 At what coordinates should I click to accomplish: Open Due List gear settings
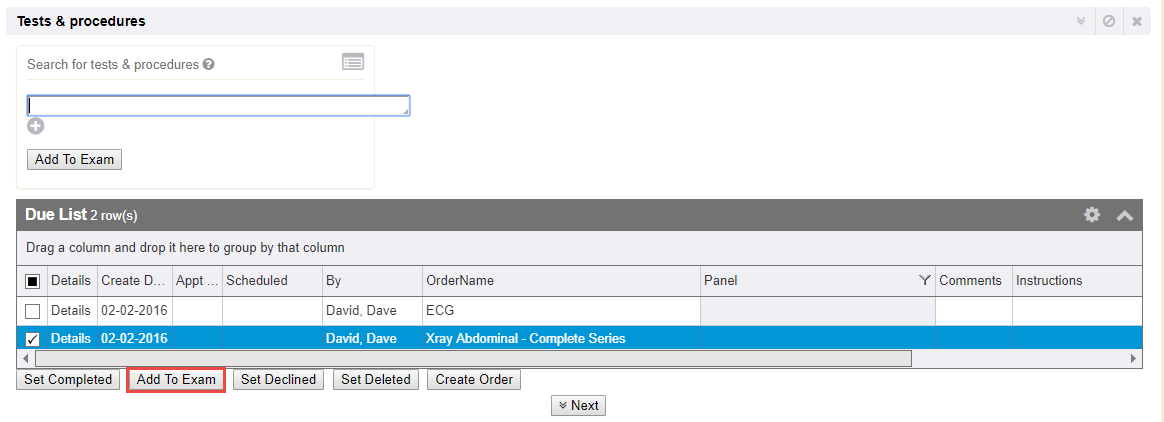[x=1092, y=215]
